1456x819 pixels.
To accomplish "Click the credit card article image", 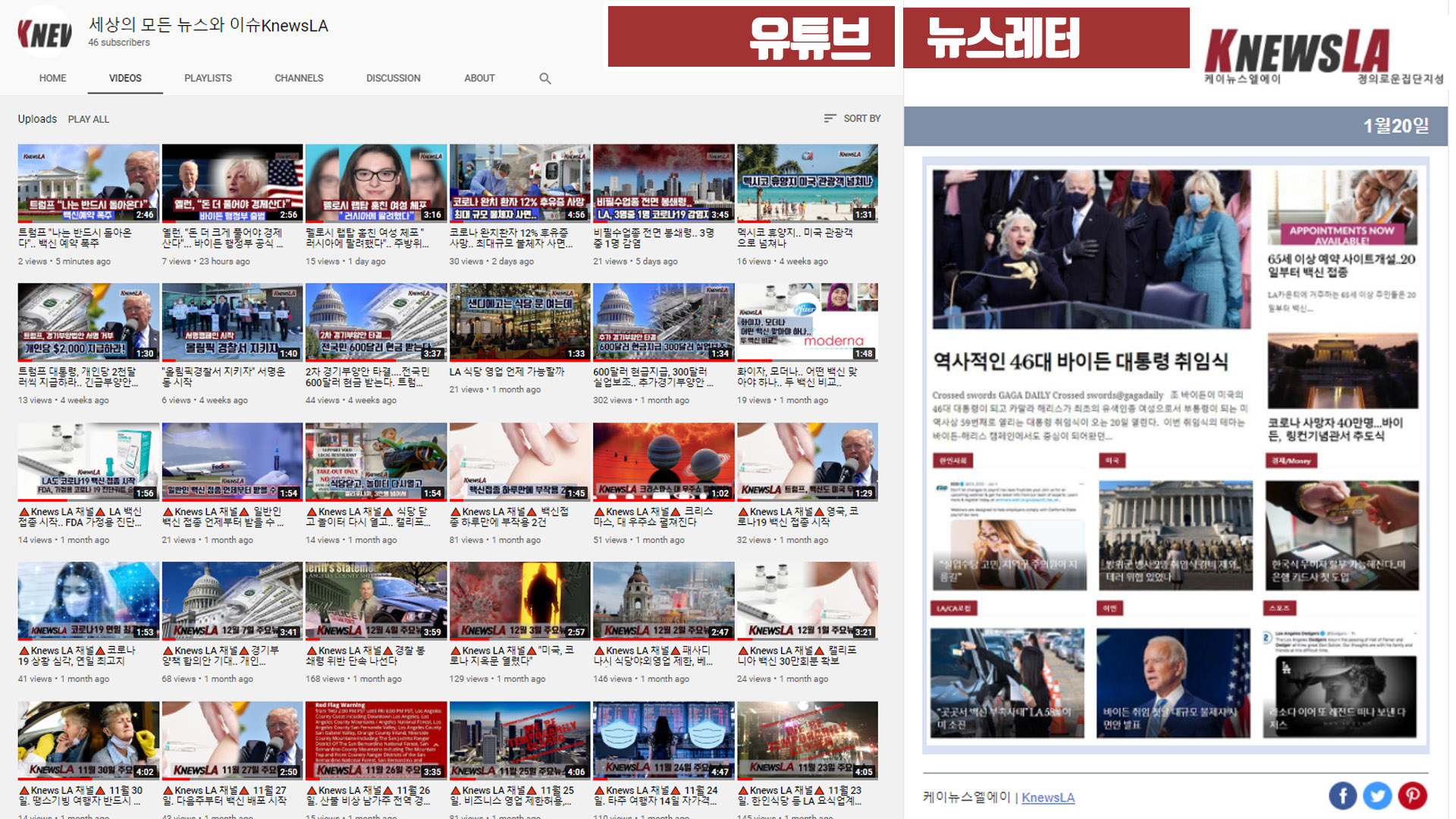I will [1341, 535].
